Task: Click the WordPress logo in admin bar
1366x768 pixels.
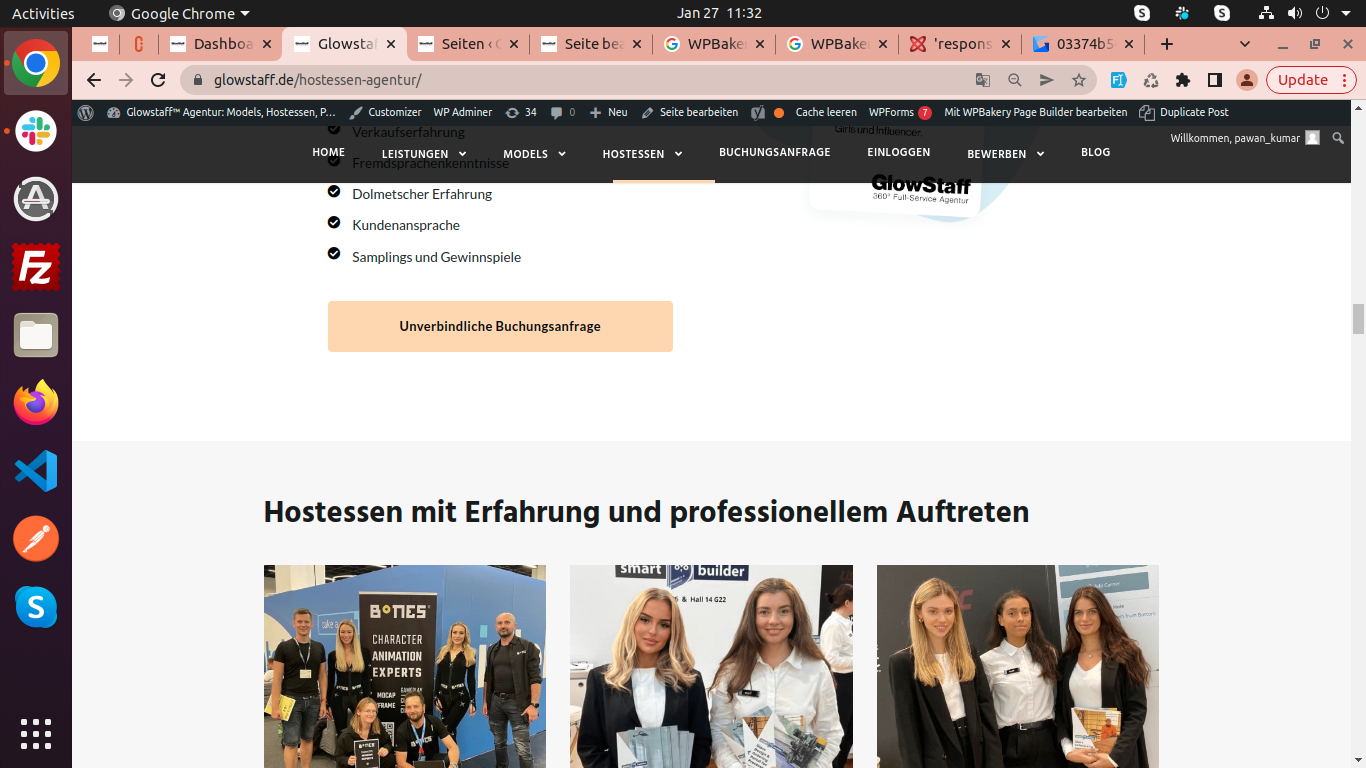Action: (86, 113)
